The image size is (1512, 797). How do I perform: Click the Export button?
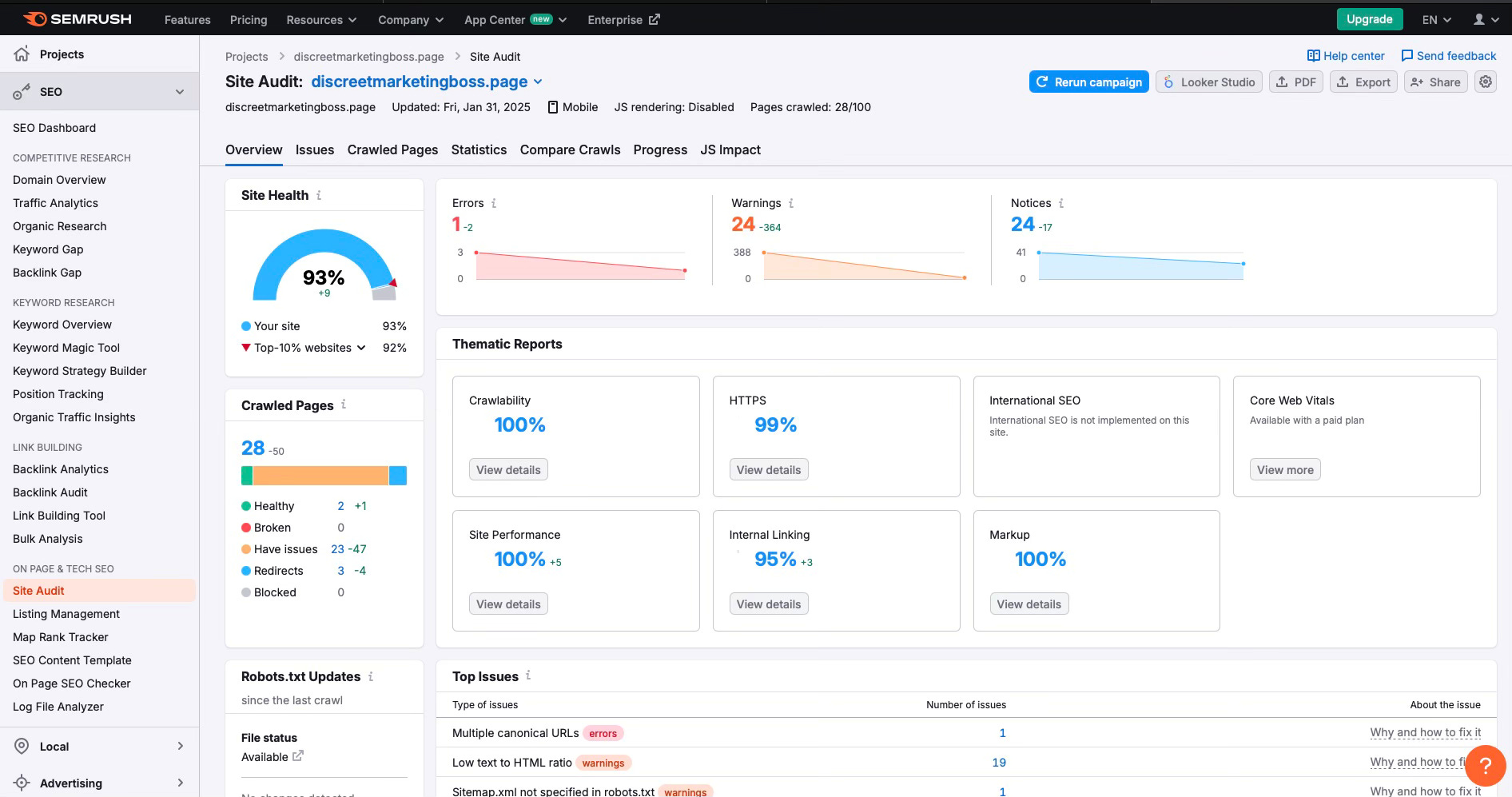(x=1364, y=82)
